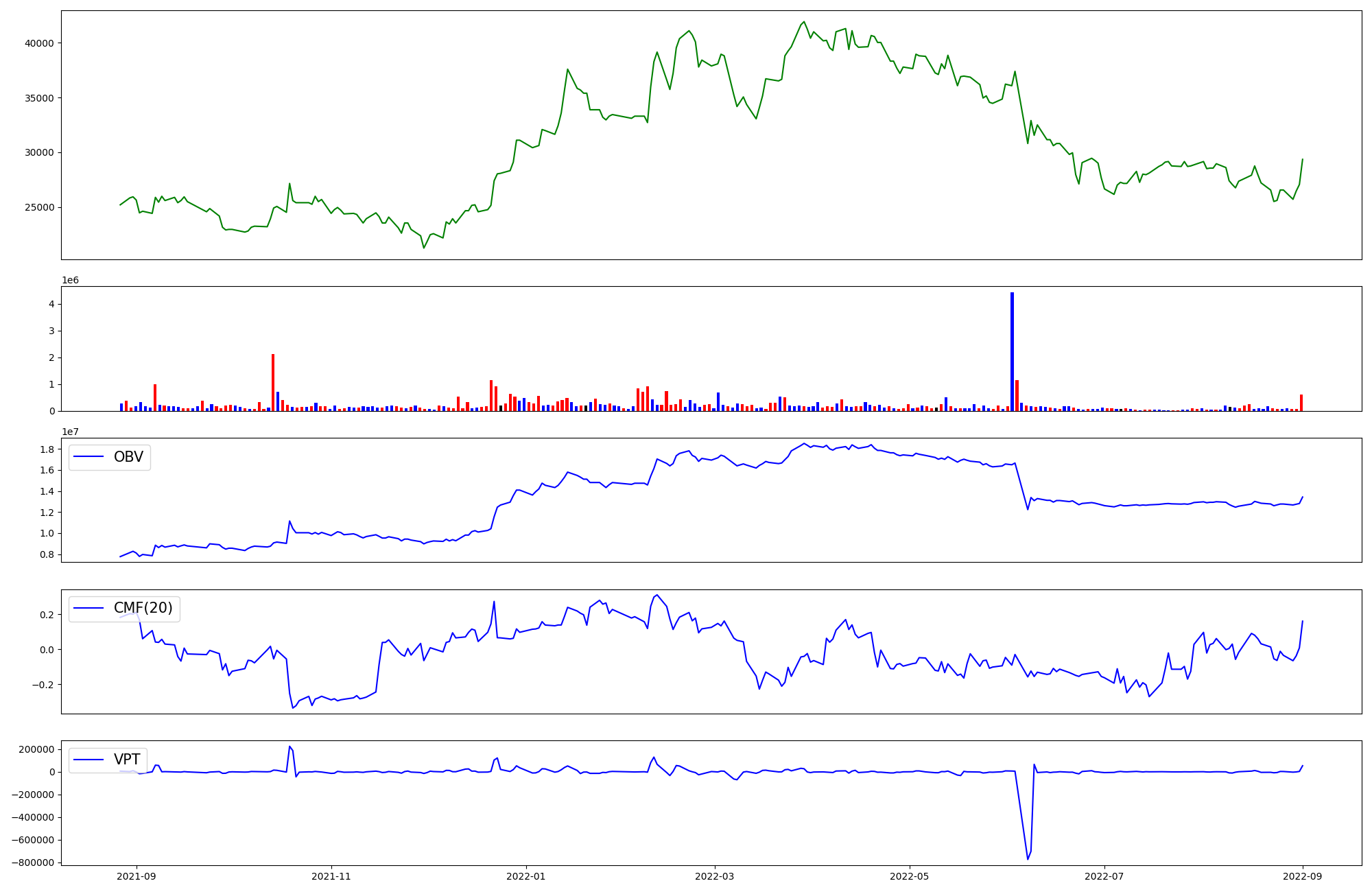The height and width of the screenshot is (892, 1372).
Task: Click the 2022-03 x-axis date label
Action: pyautogui.click(x=715, y=876)
